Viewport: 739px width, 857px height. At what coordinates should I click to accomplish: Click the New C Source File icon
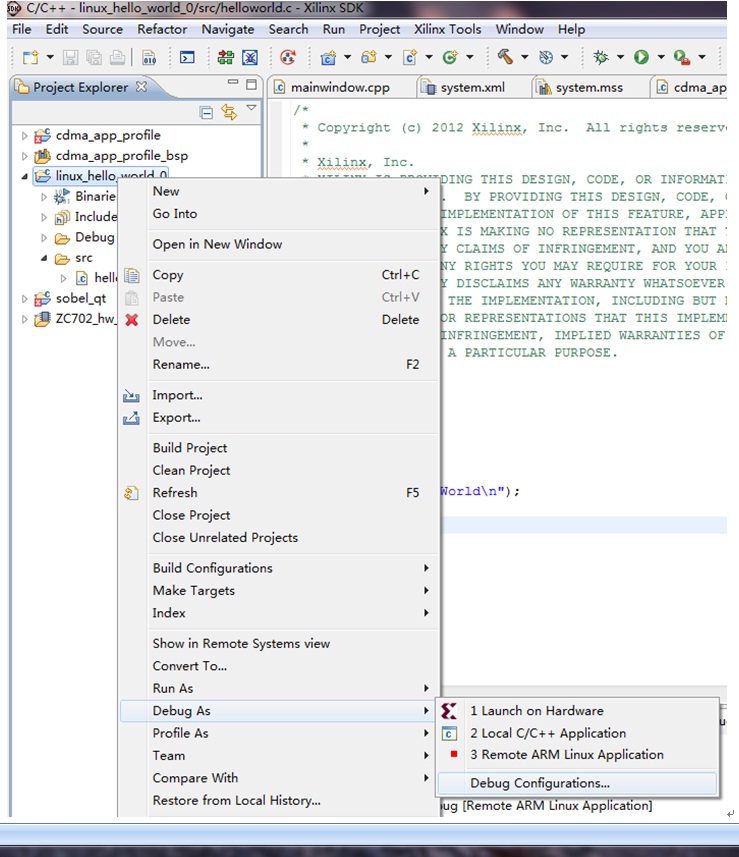pos(410,57)
